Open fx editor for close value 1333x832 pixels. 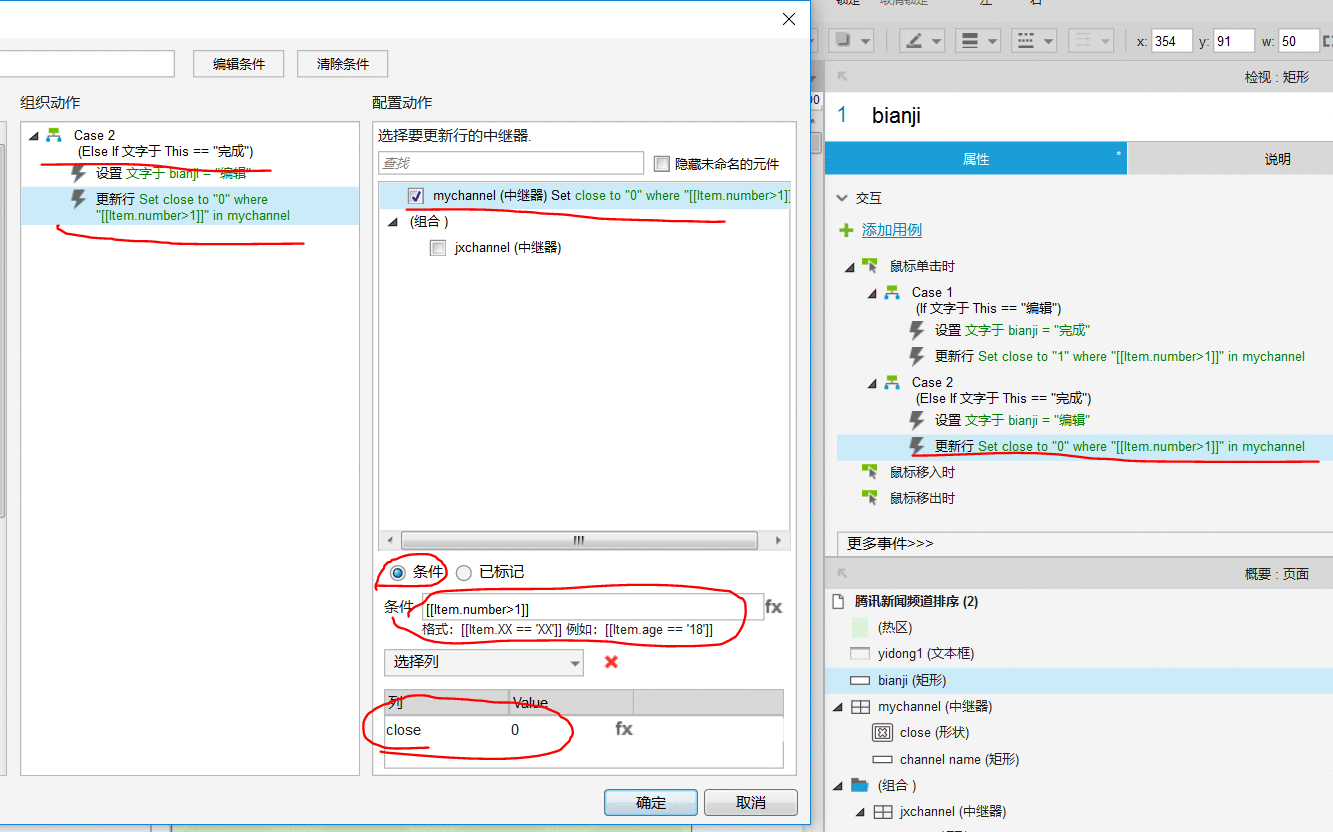pyautogui.click(x=624, y=729)
